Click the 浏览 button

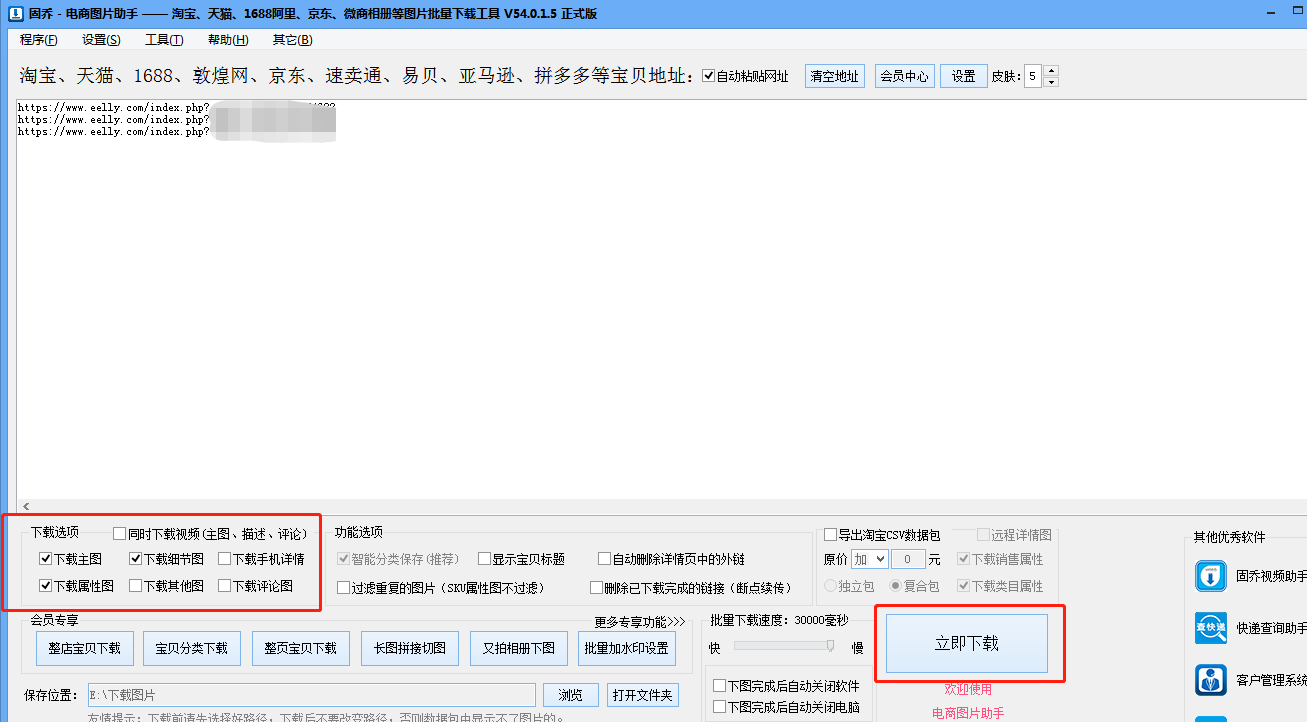(571, 695)
